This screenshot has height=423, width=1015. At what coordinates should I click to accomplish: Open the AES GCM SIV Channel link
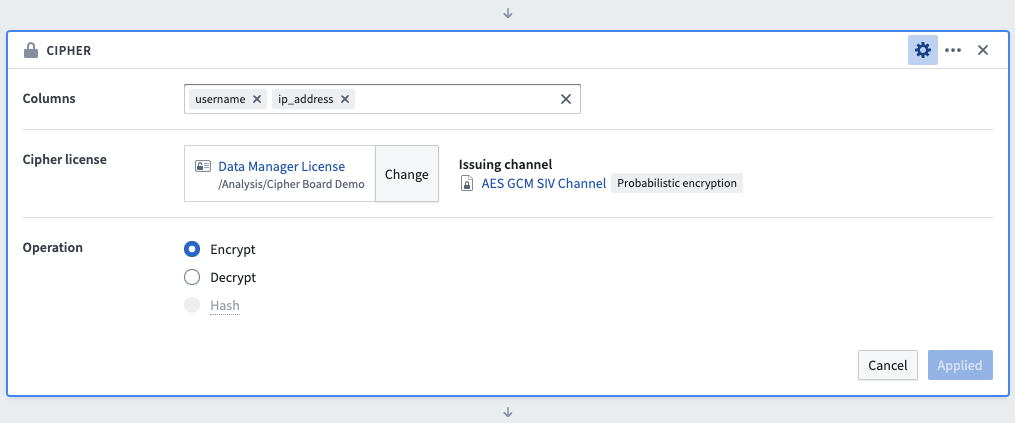pos(544,183)
